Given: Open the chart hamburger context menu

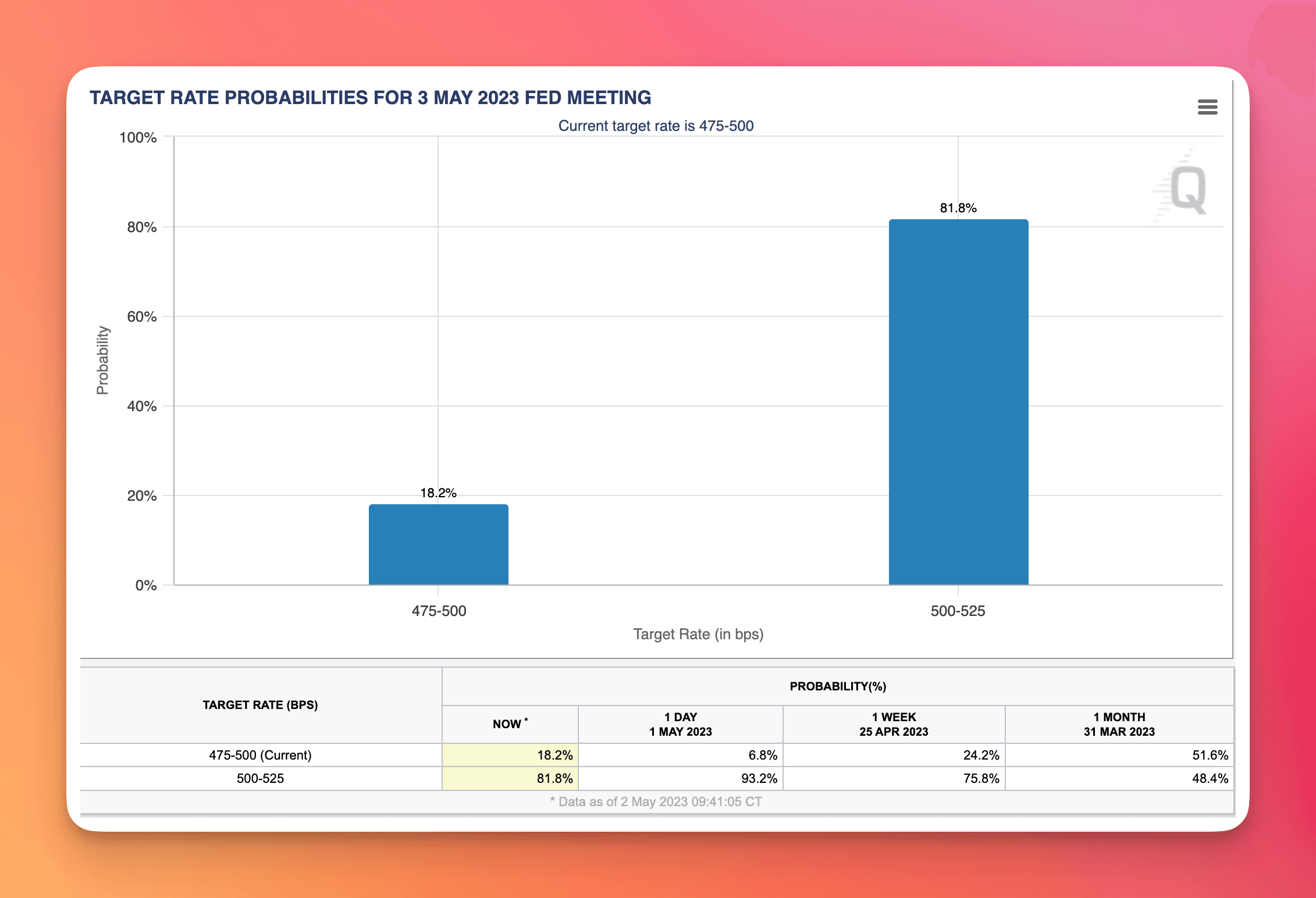Looking at the screenshot, I should 1207,107.
